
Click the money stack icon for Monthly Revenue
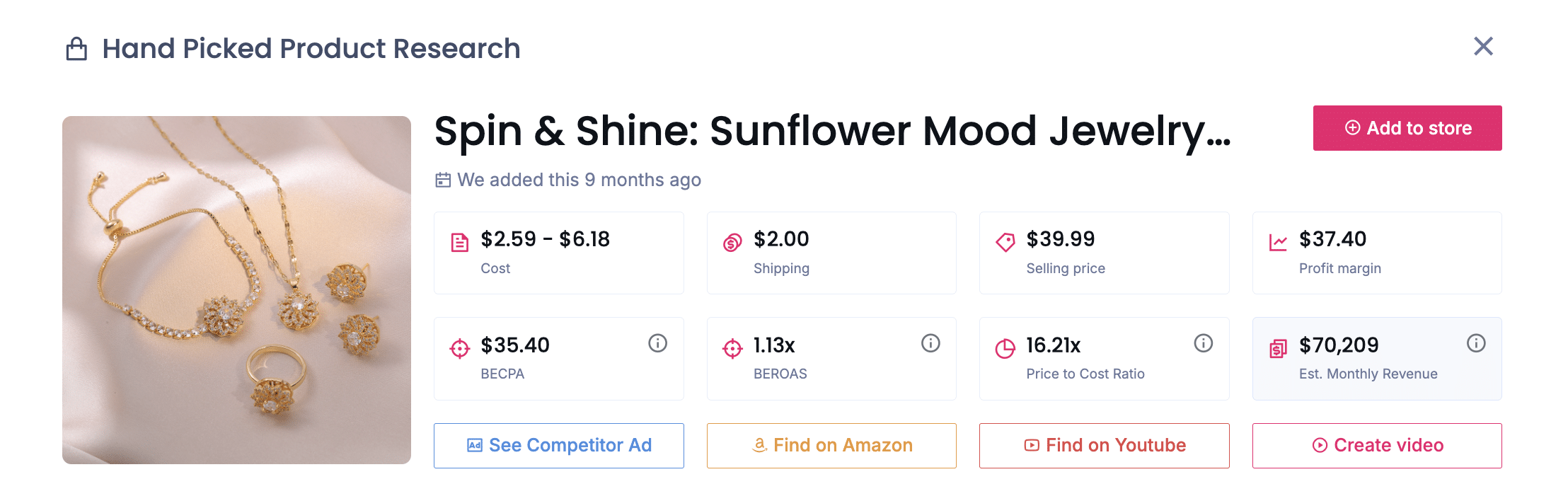click(x=1277, y=347)
